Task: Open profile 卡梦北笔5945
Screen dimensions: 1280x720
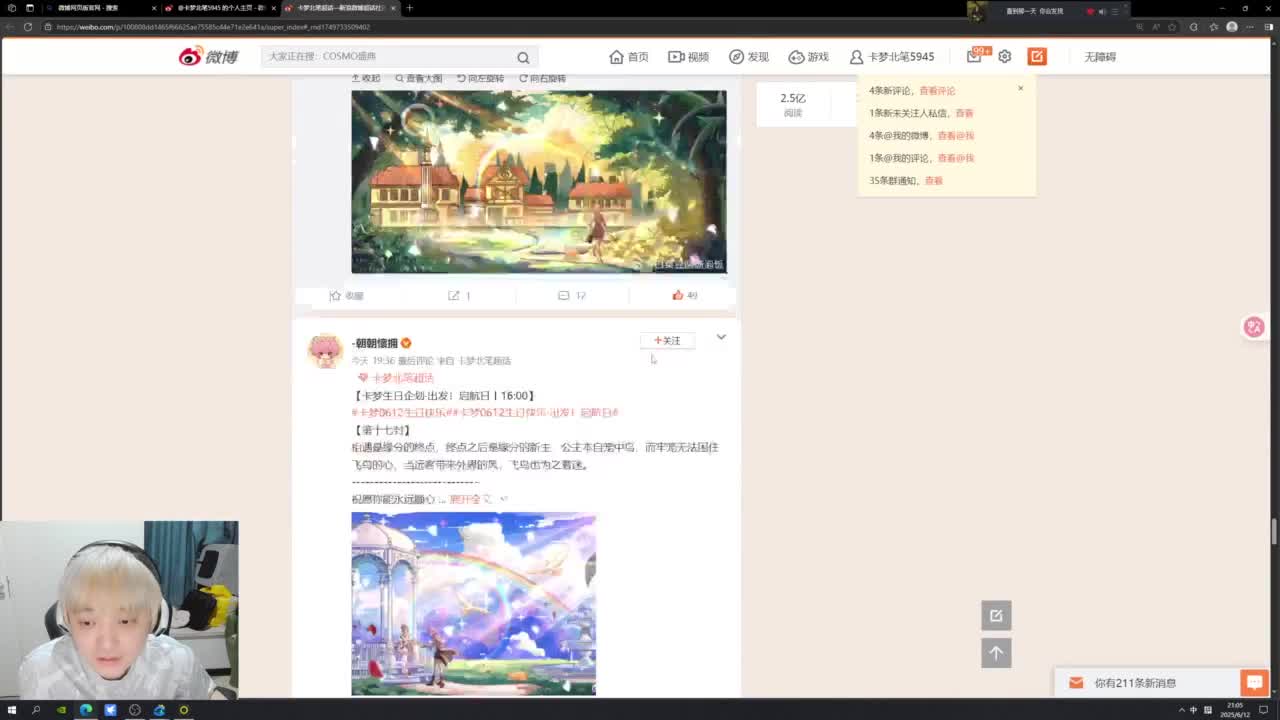Action: coord(892,57)
